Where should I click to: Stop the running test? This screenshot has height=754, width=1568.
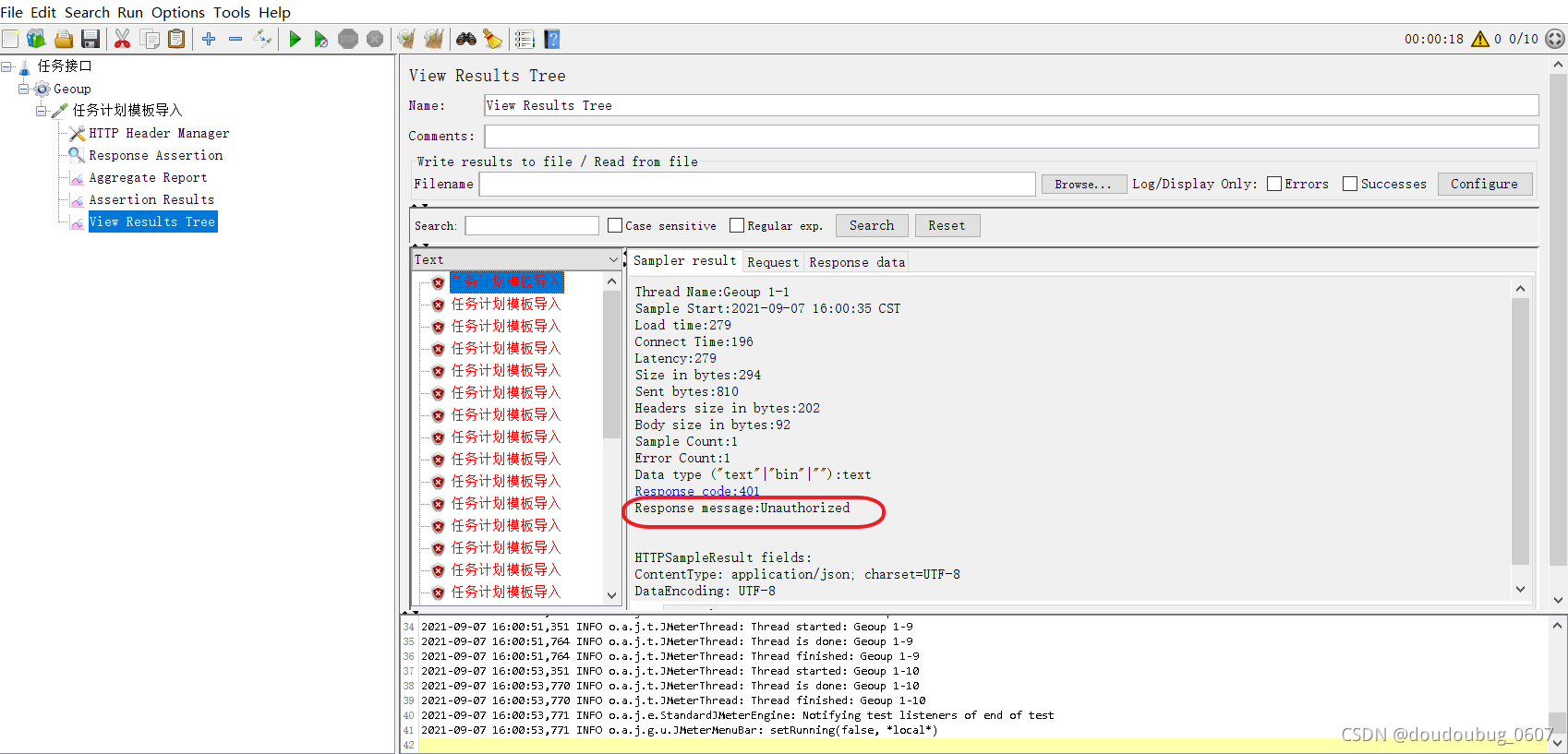click(348, 39)
